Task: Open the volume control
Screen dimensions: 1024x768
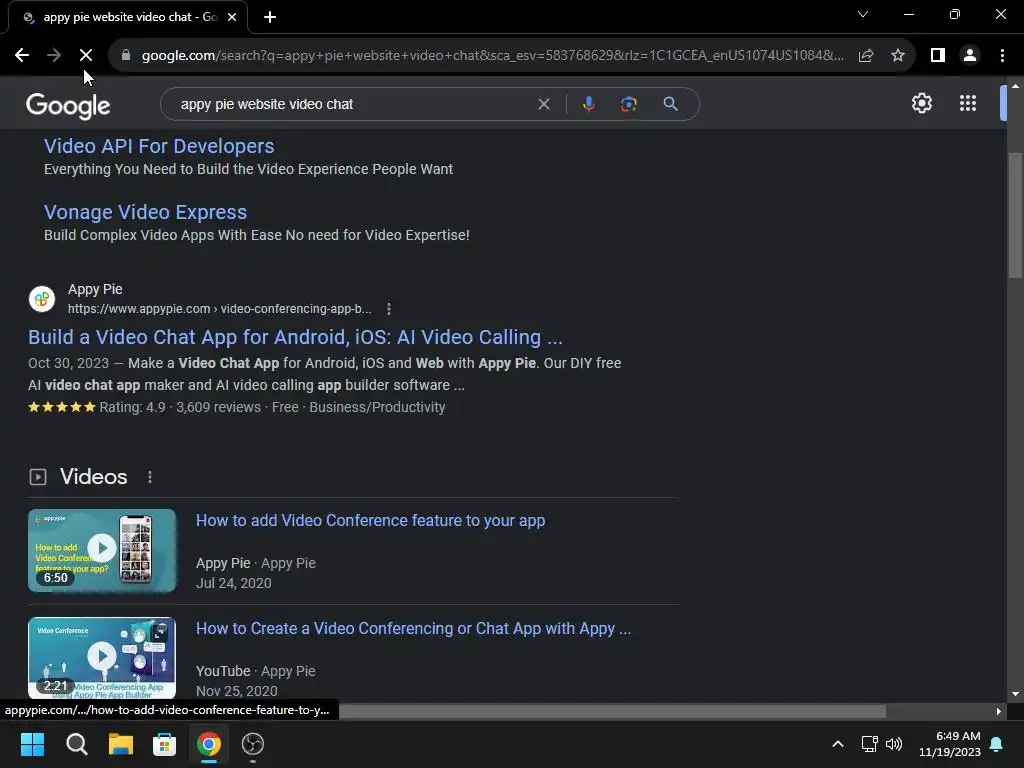Action: pos(894,744)
